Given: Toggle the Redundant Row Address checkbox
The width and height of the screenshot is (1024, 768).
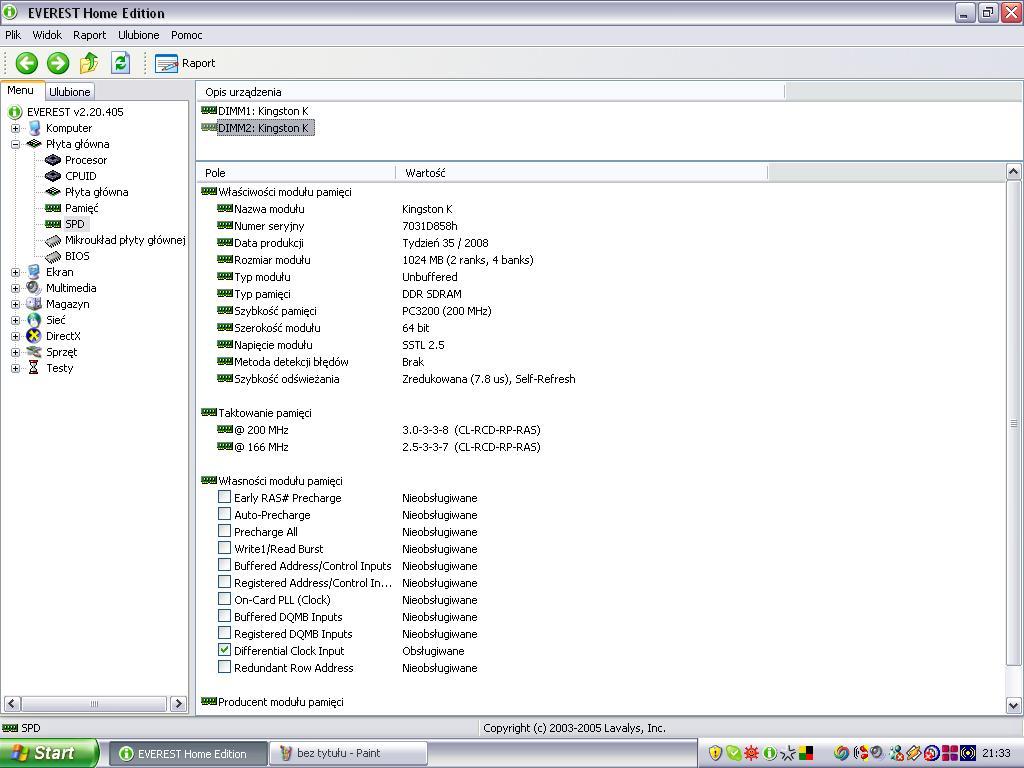Looking at the screenshot, I should [224, 667].
